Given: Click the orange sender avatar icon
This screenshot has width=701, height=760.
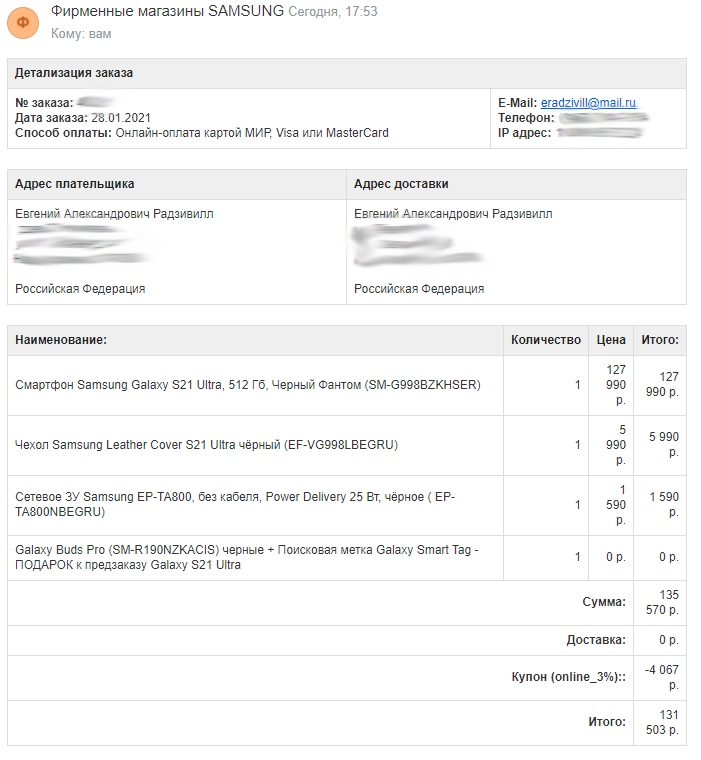Looking at the screenshot, I should click(23, 23).
